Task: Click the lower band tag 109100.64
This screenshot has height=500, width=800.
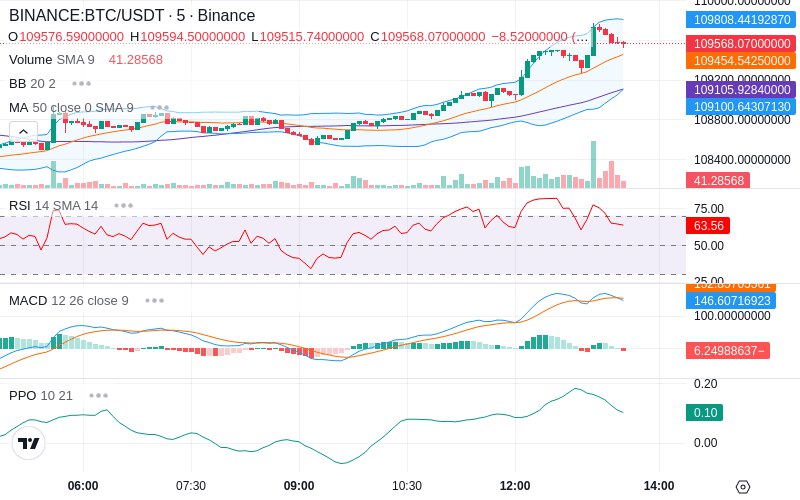Action: (741, 107)
